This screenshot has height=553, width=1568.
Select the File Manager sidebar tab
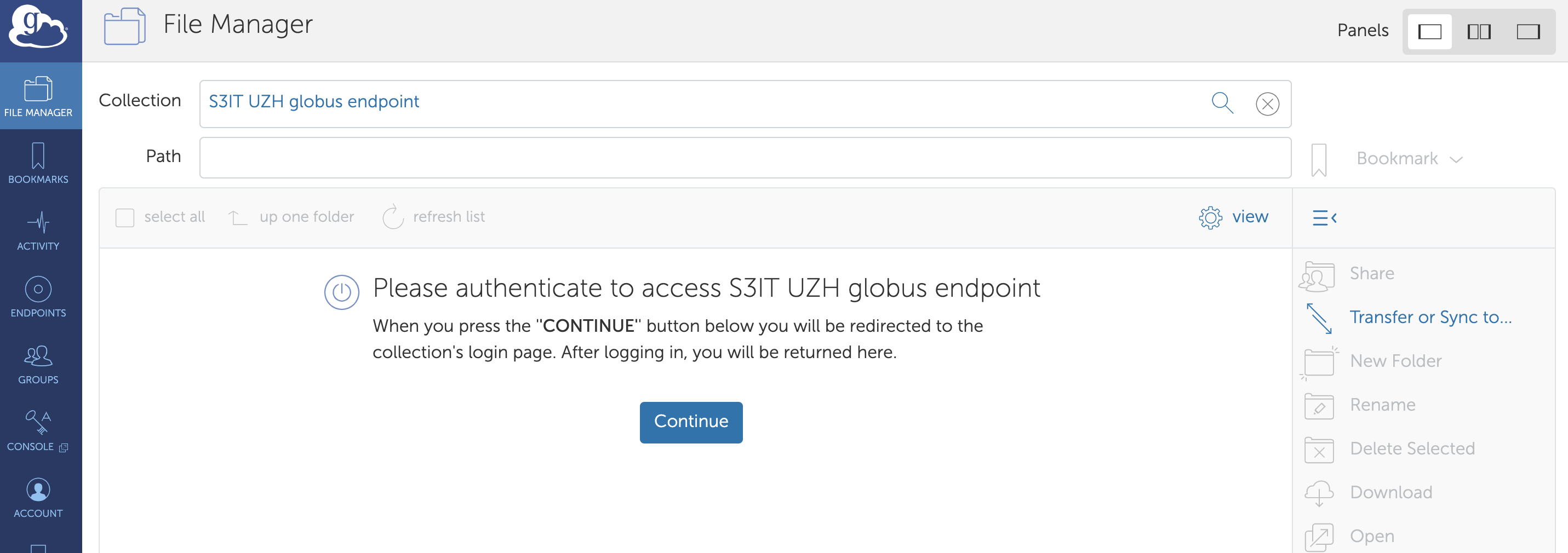(38, 96)
